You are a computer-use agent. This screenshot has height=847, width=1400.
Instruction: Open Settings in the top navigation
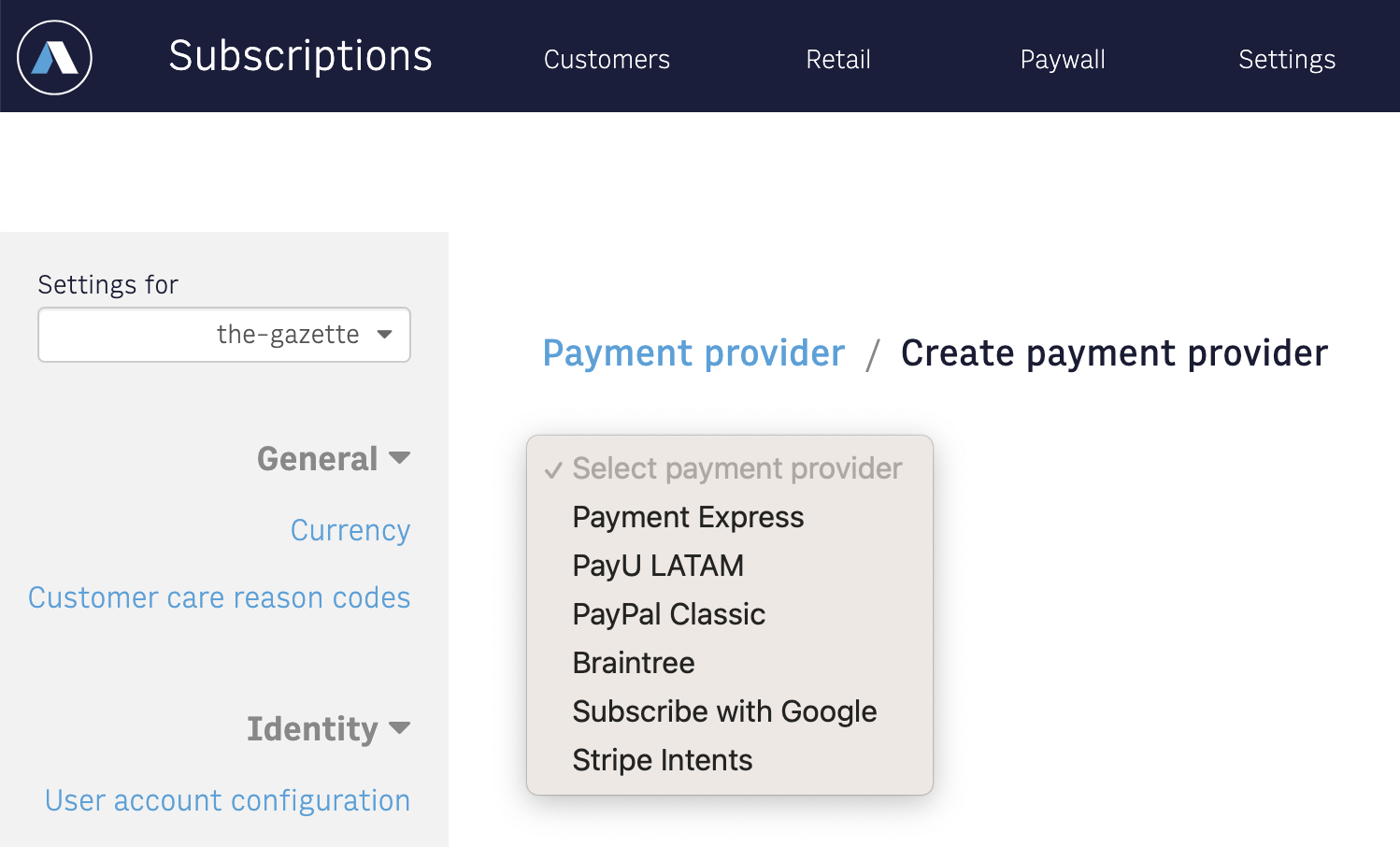point(1287,60)
